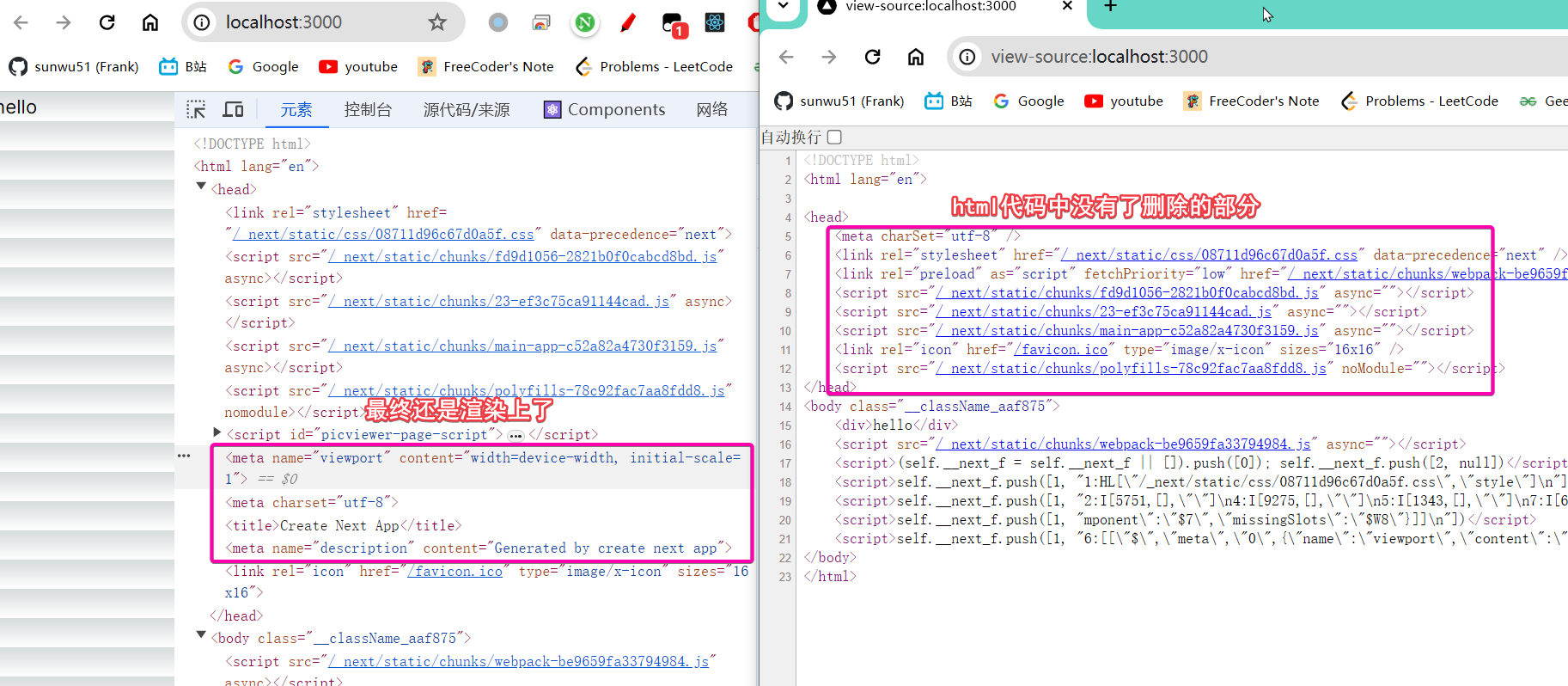The height and width of the screenshot is (686, 1568).
Task: Open a new tab in right window
Action: click(1110, 7)
